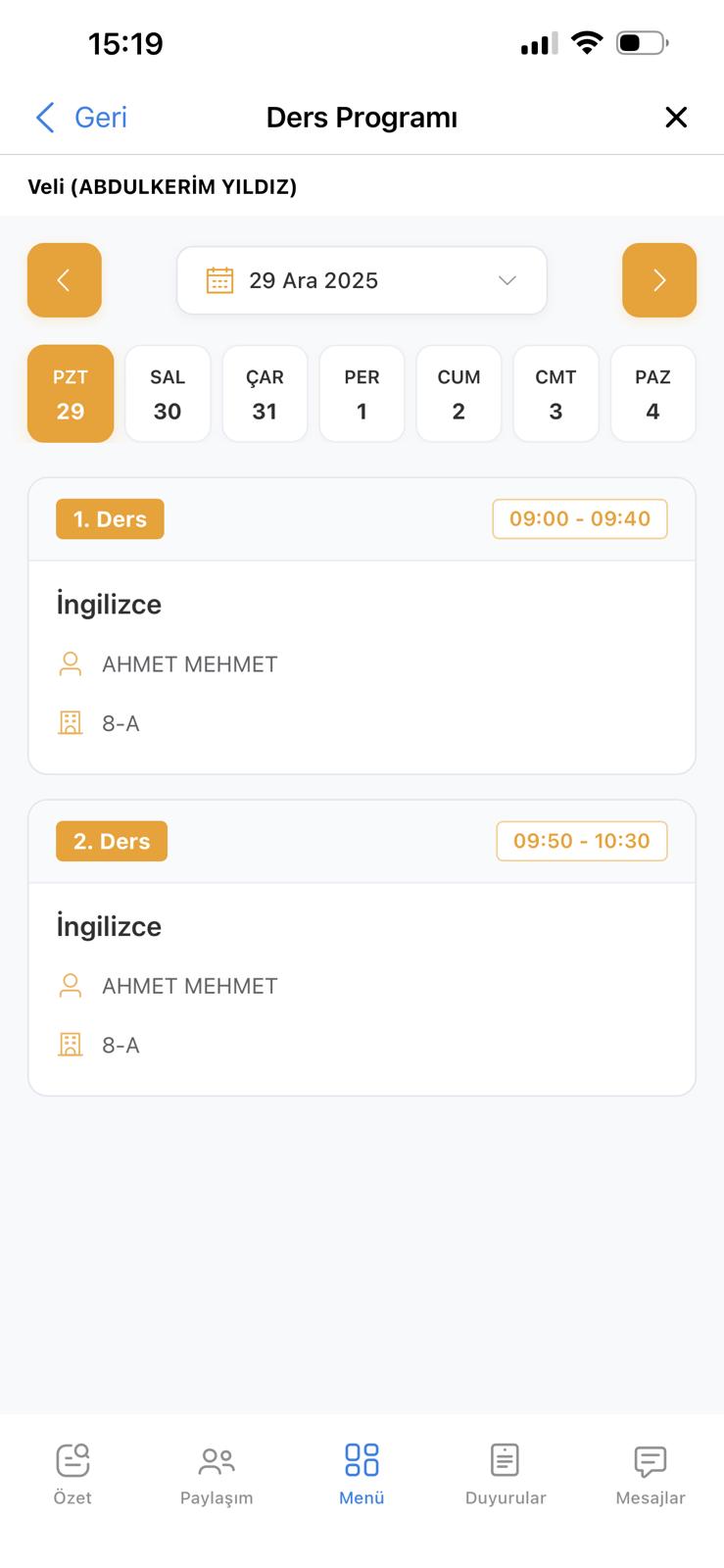
Task: Open Mesajlar chat icon
Action: pyautogui.click(x=651, y=1461)
